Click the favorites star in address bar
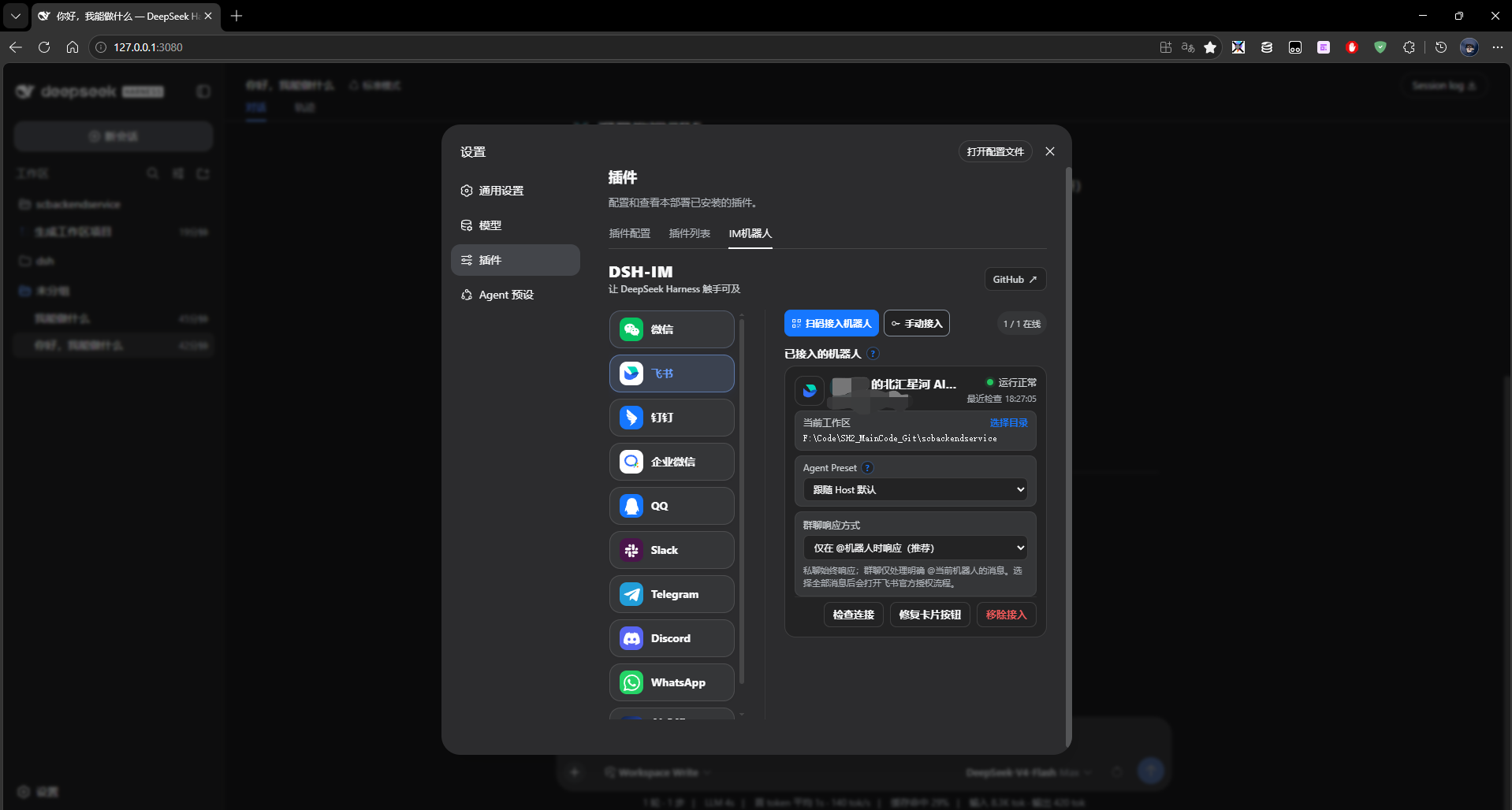 coord(1210,47)
